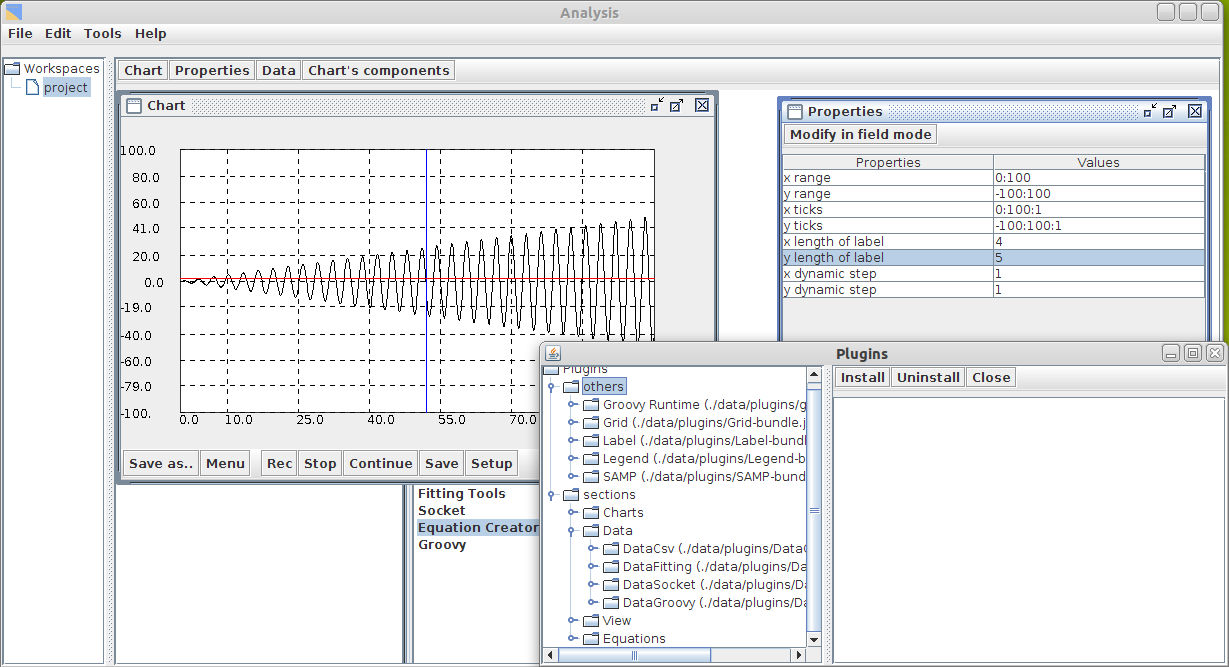Screen dimensions: 1229x667
Task: Select Fitting Tools in the list
Action: coord(462,494)
